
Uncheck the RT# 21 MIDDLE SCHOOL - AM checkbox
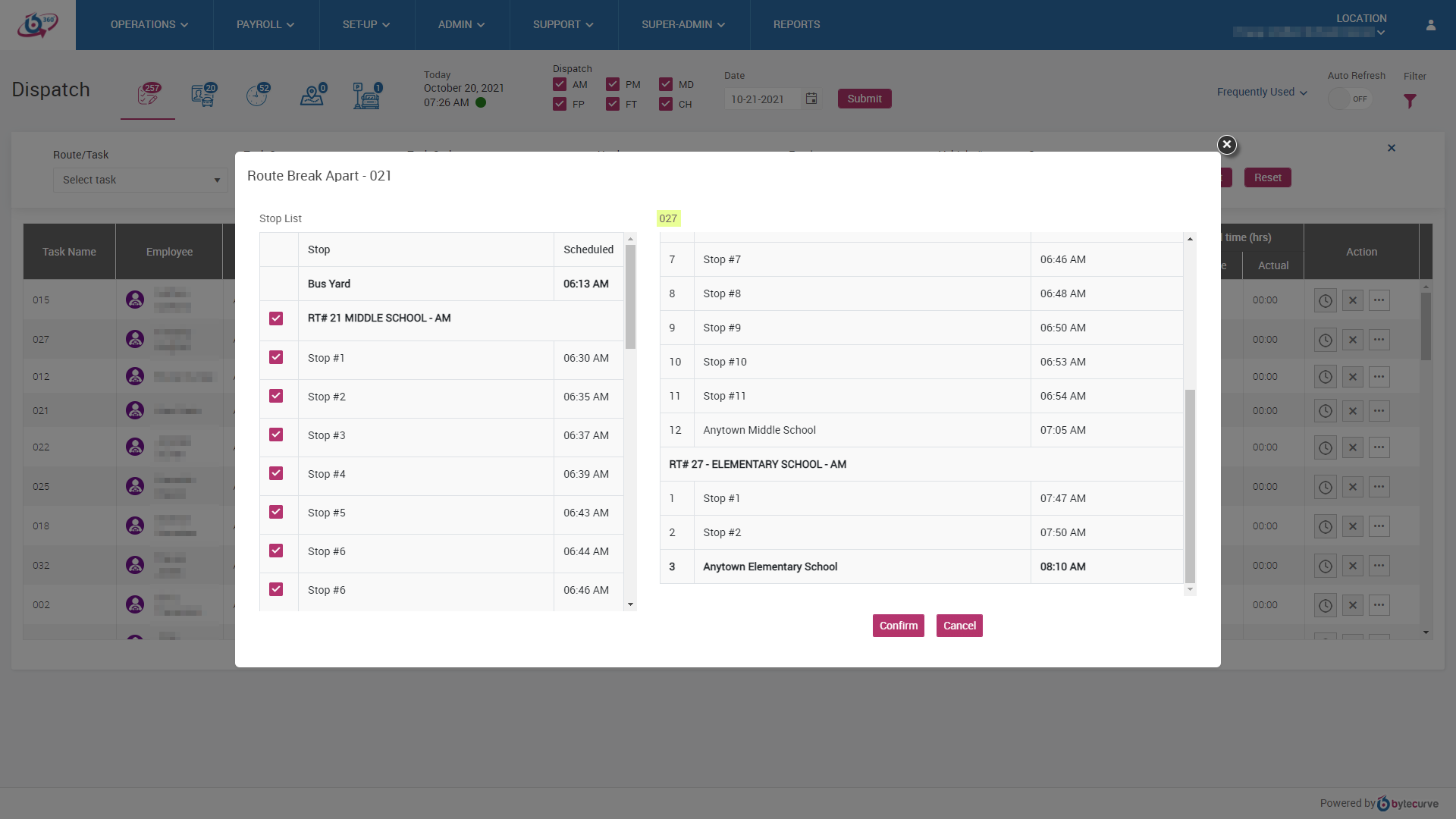tap(276, 318)
